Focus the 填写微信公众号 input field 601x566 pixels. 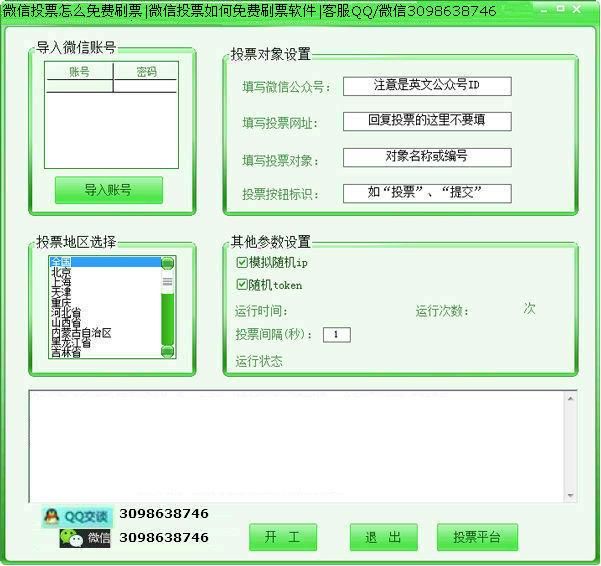[x=427, y=86]
